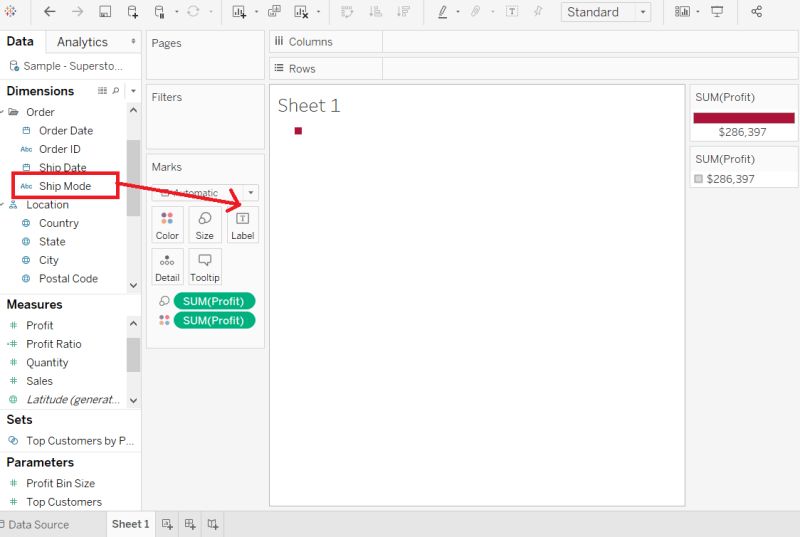Click the Size button in Marks card

point(205,225)
